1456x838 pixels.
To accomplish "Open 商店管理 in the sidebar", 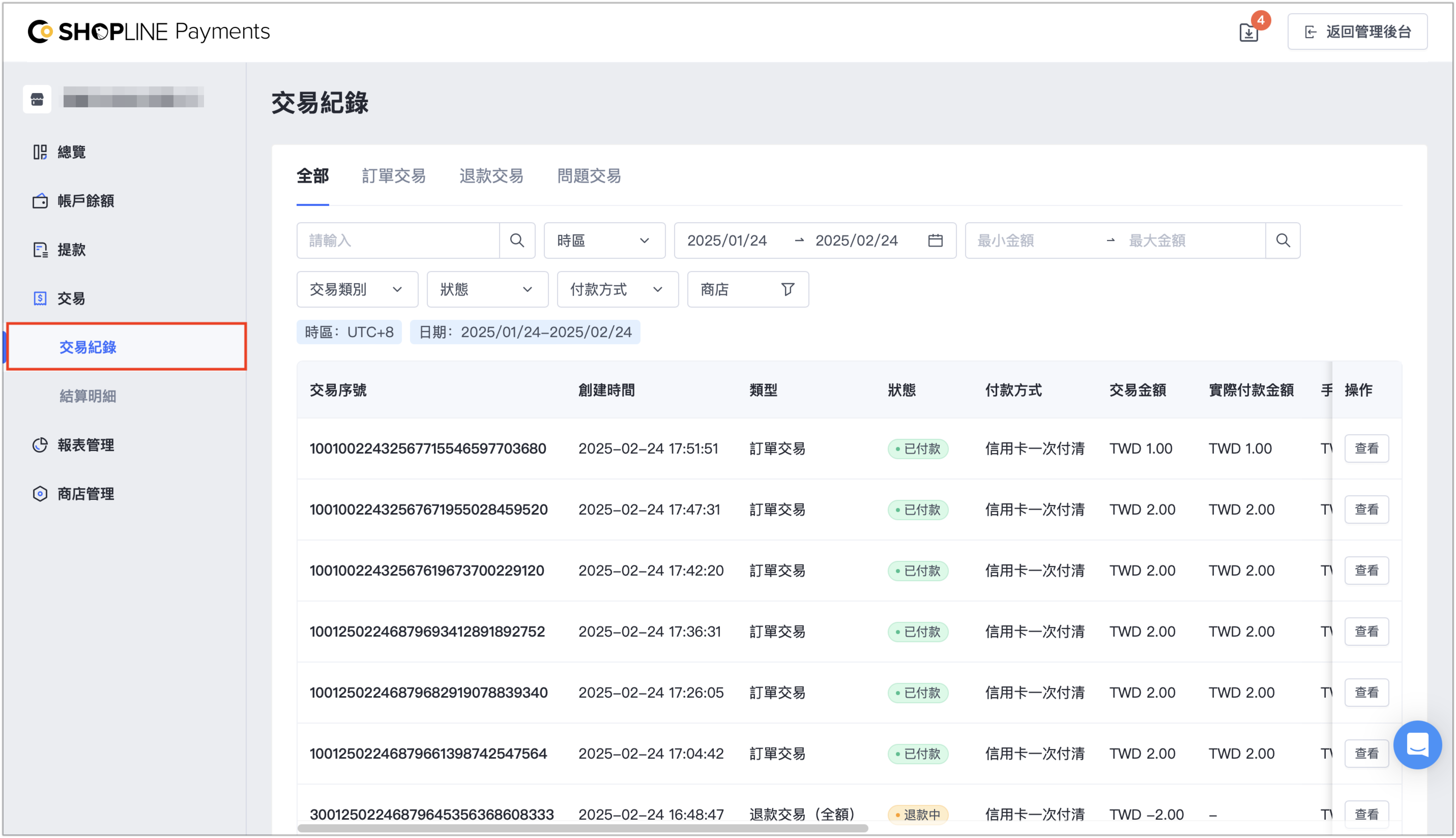I will 85,494.
